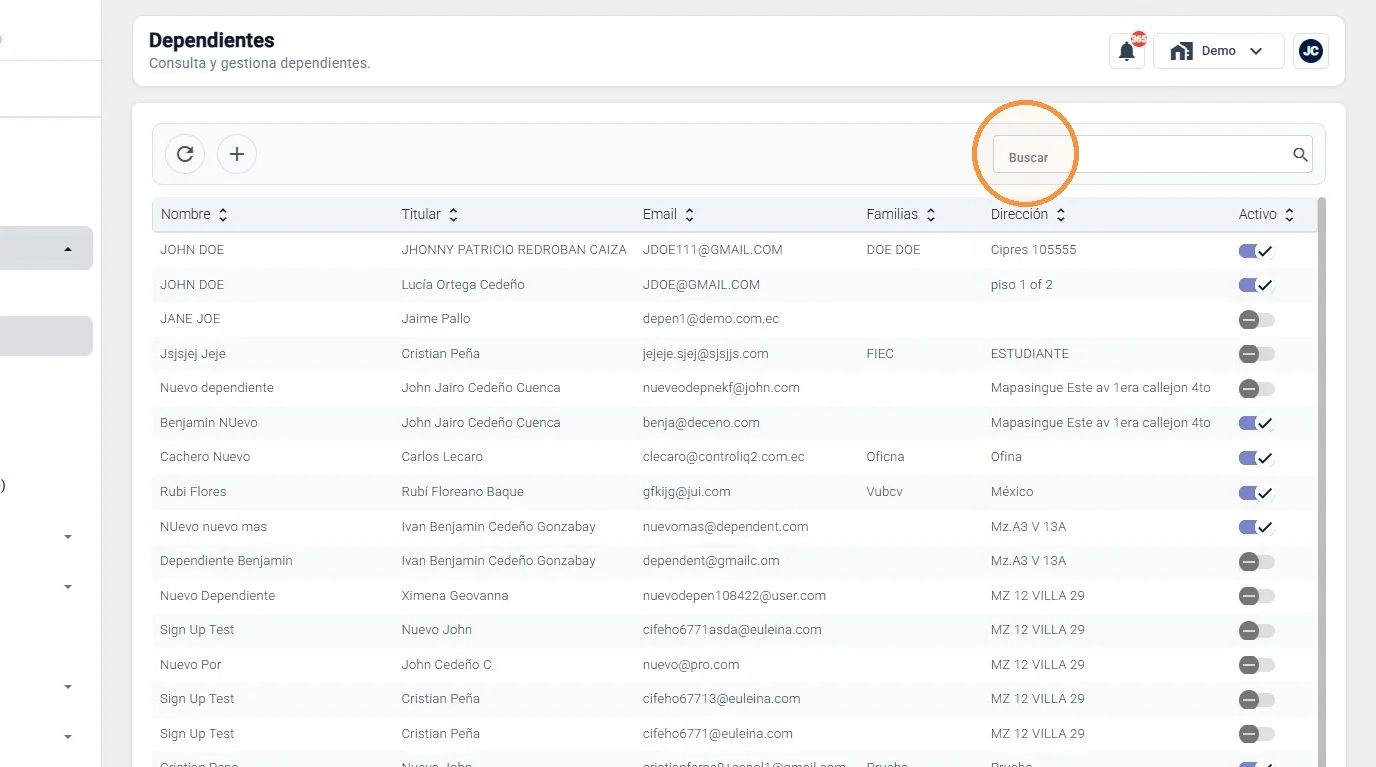Image resolution: width=1376 pixels, height=767 pixels.
Task: Click the refresh icon in the toolbar
Action: coord(185,154)
